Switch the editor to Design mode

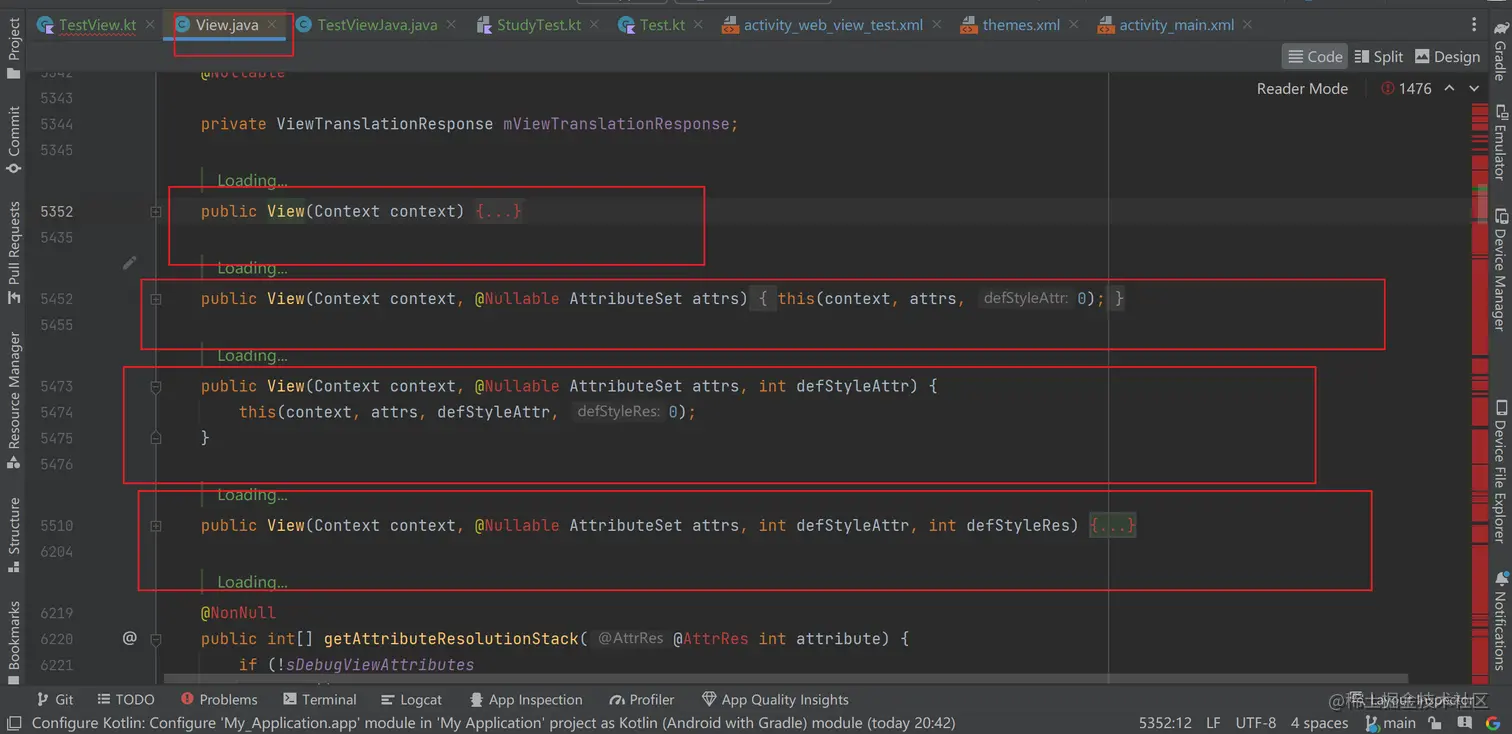(x=1447, y=56)
